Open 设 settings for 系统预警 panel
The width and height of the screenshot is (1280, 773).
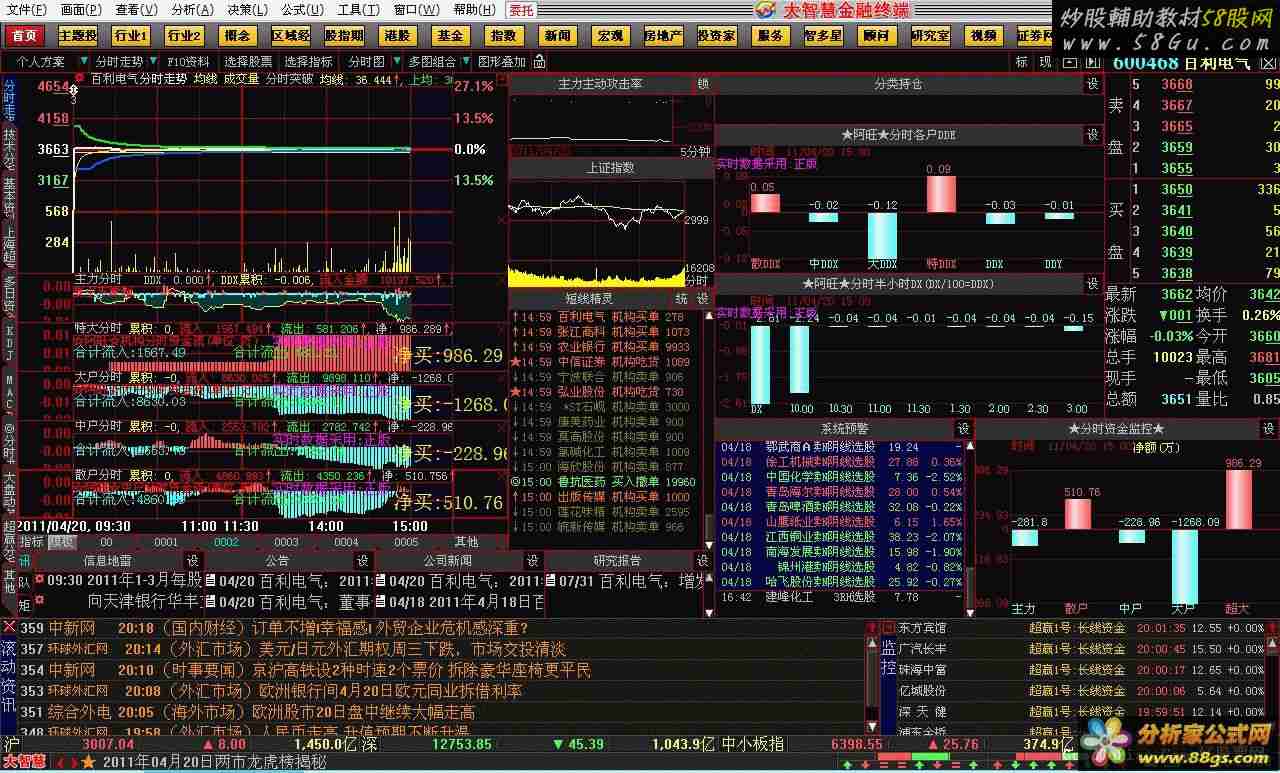[x=964, y=428]
